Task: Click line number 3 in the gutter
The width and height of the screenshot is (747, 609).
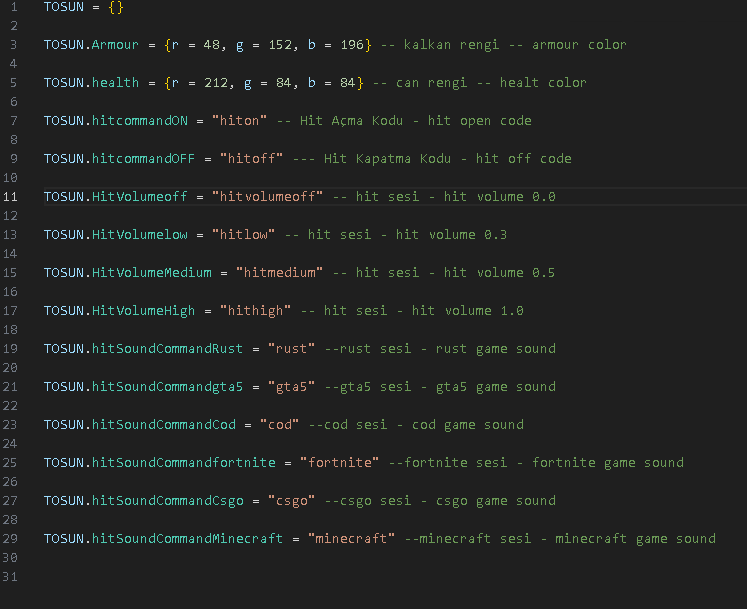Action: 13,45
